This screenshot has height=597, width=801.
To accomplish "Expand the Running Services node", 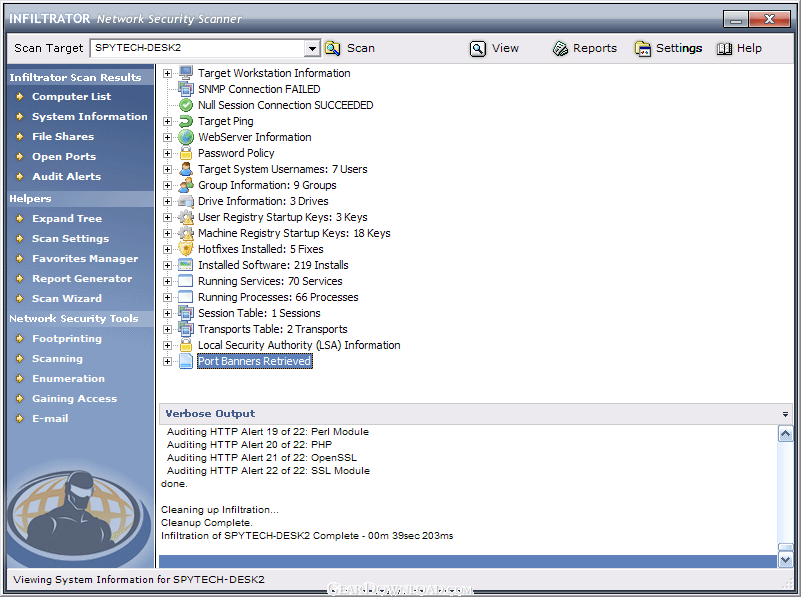I will point(167,281).
